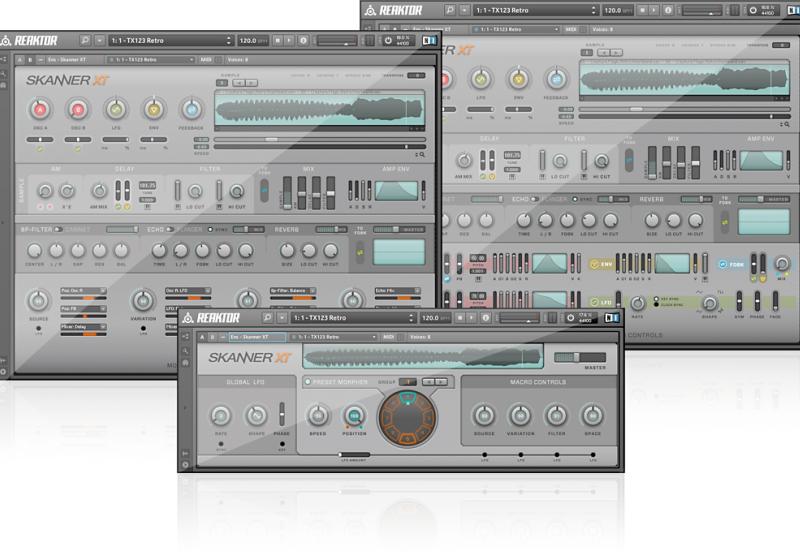Adjust the Global LFO PHASE slider in front window

click(x=282, y=414)
